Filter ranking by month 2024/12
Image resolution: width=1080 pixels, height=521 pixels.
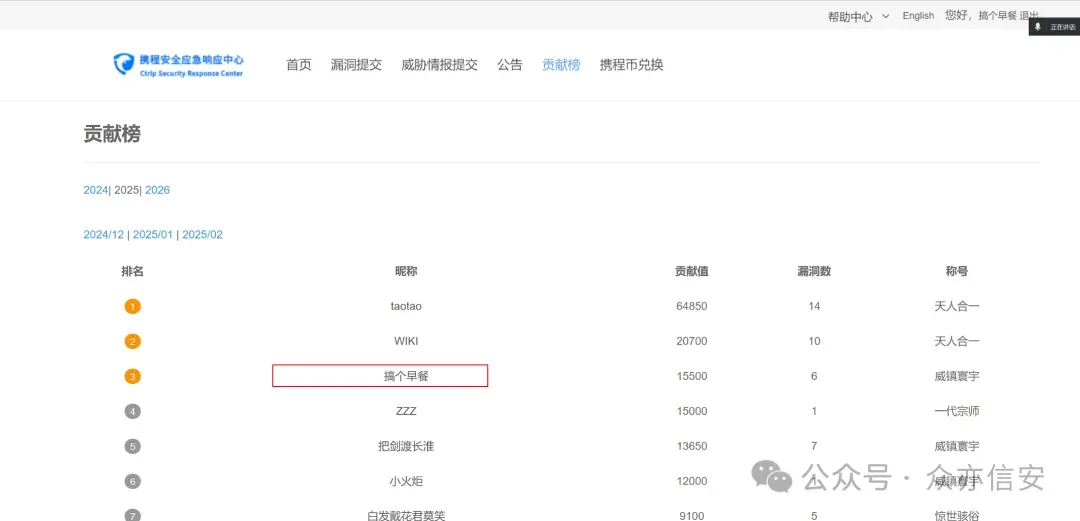coord(104,235)
